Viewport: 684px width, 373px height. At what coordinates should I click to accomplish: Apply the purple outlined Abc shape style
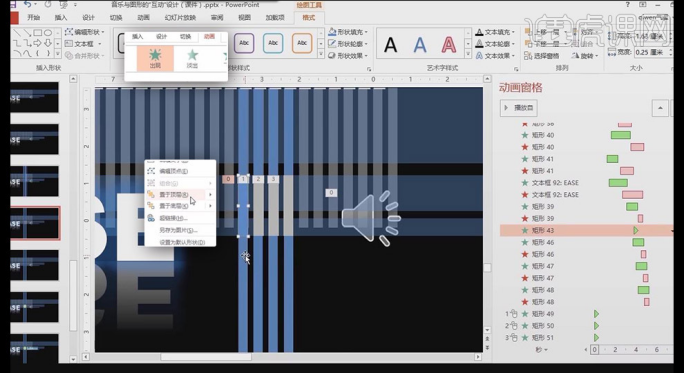click(x=244, y=43)
